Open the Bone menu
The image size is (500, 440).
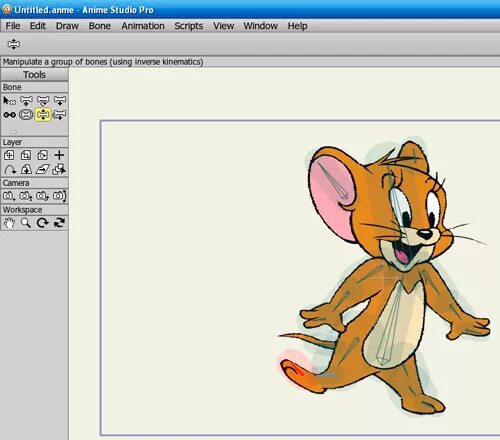[99, 26]
